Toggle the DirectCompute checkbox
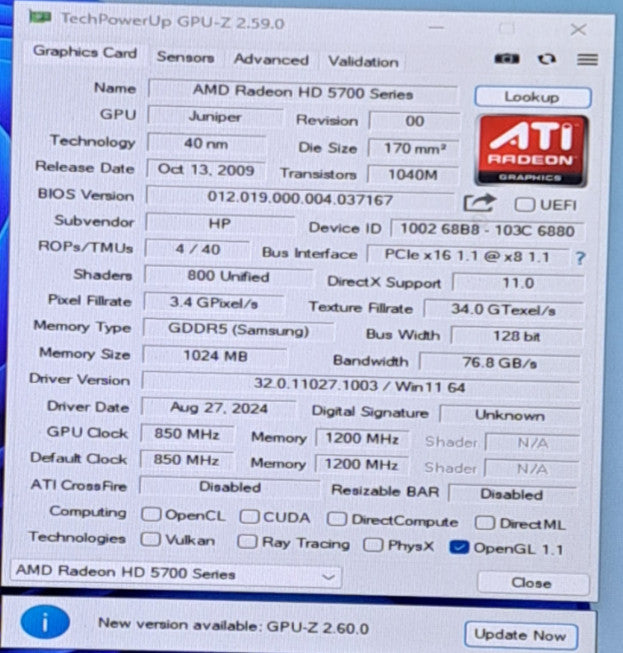This screenshot has height=653, width=623. coord(336,519)
